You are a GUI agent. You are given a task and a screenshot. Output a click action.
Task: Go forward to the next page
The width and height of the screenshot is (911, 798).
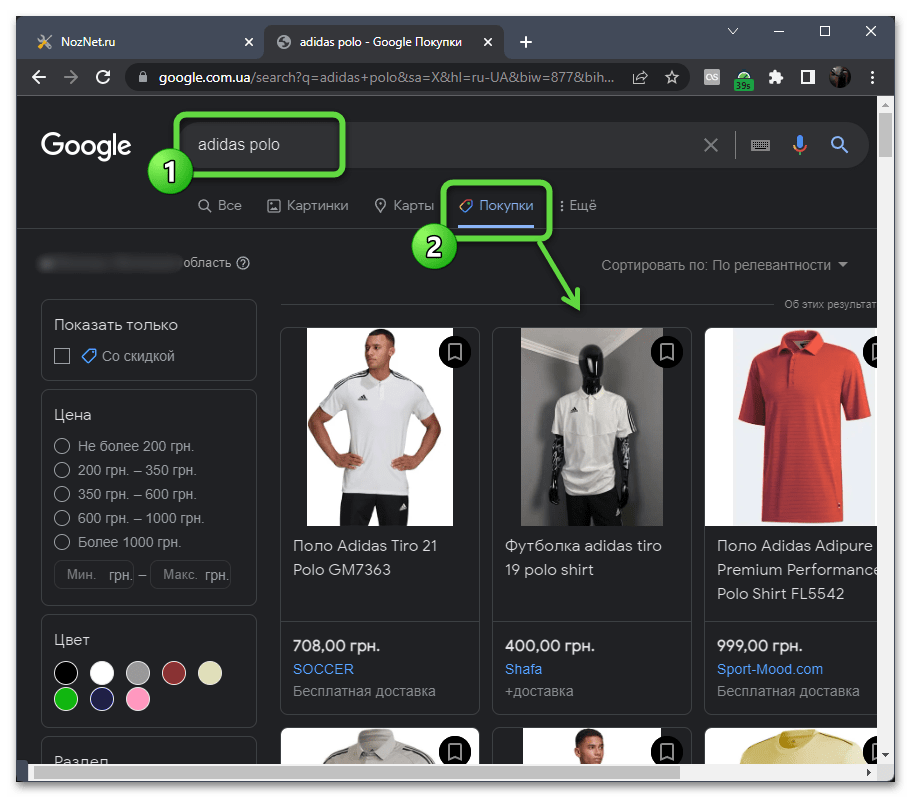71,77
